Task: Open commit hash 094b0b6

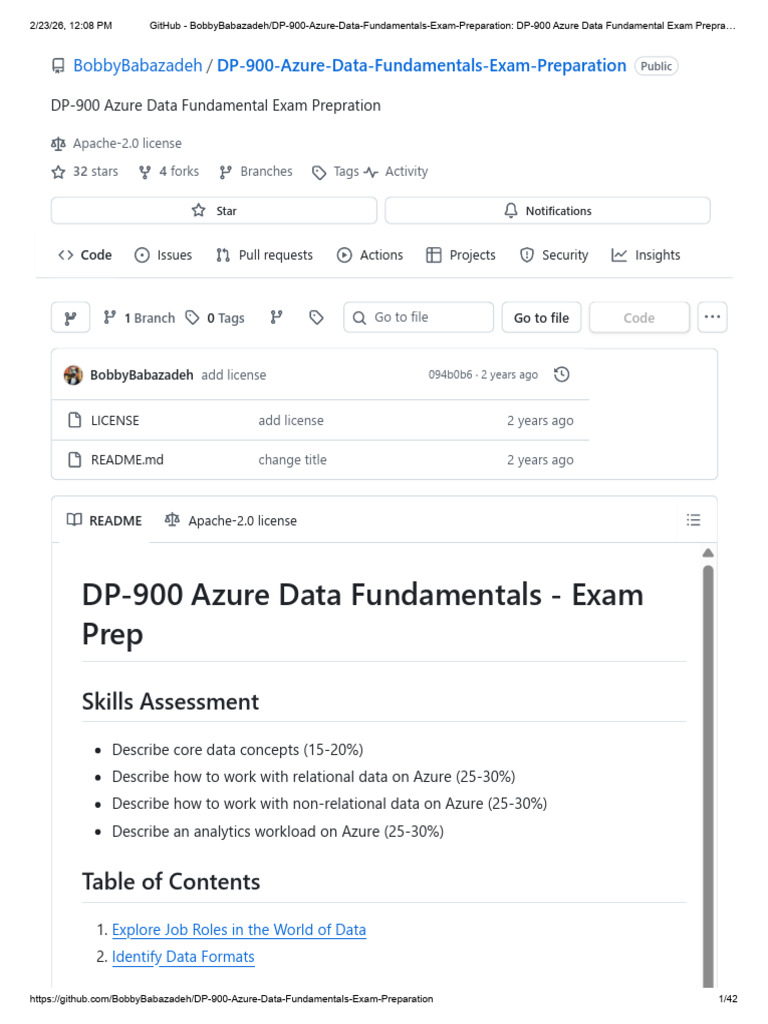Action: tap(450, 375)
